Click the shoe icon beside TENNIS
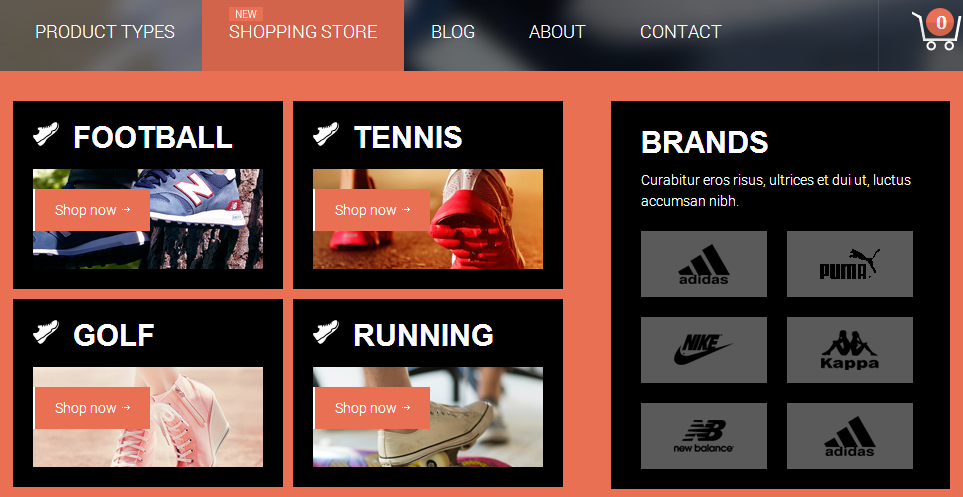 point(326,133)
